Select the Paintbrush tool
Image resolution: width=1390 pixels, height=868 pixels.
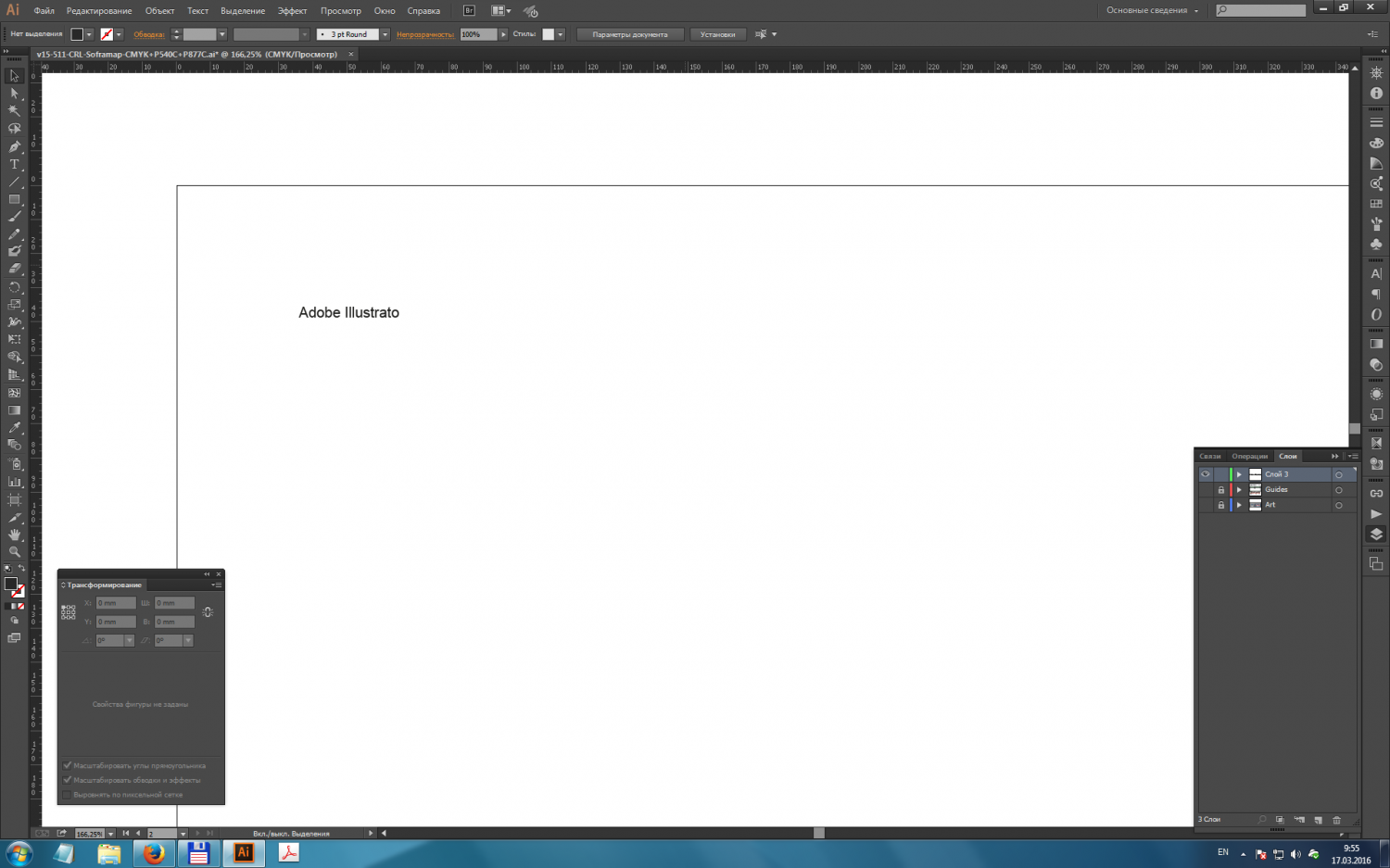click(x=14, y=217)
